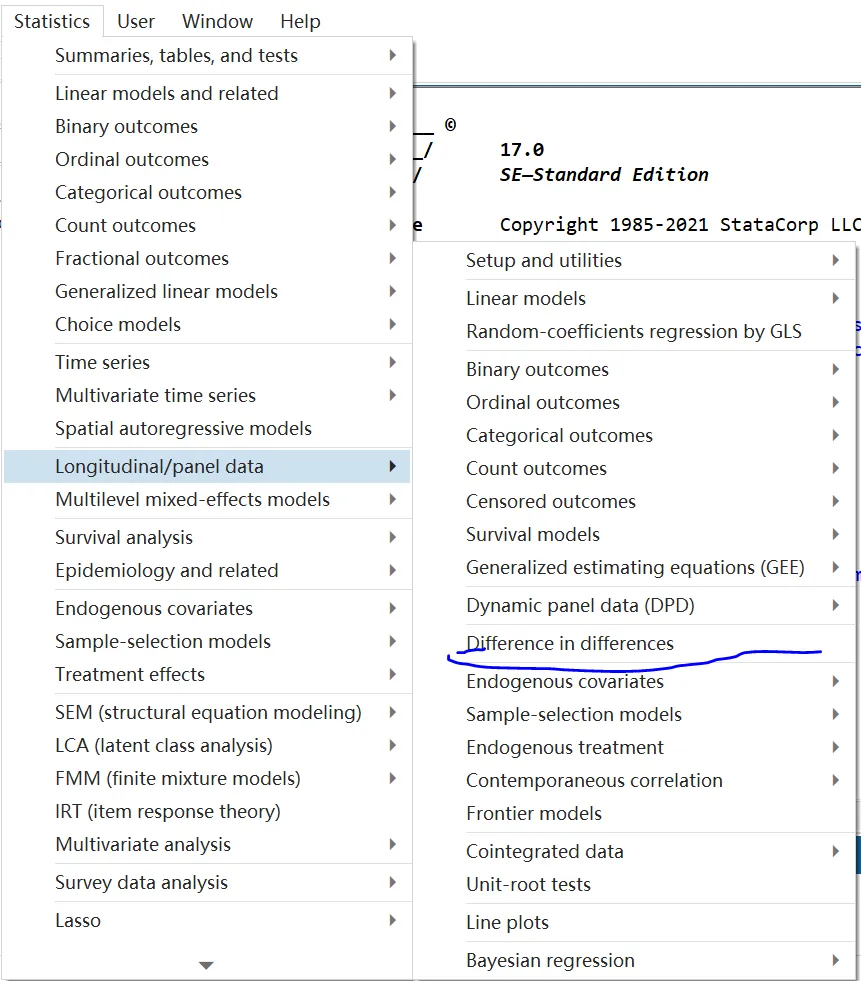
Task: Open the Help menu
Action: (x=300, y=21)
